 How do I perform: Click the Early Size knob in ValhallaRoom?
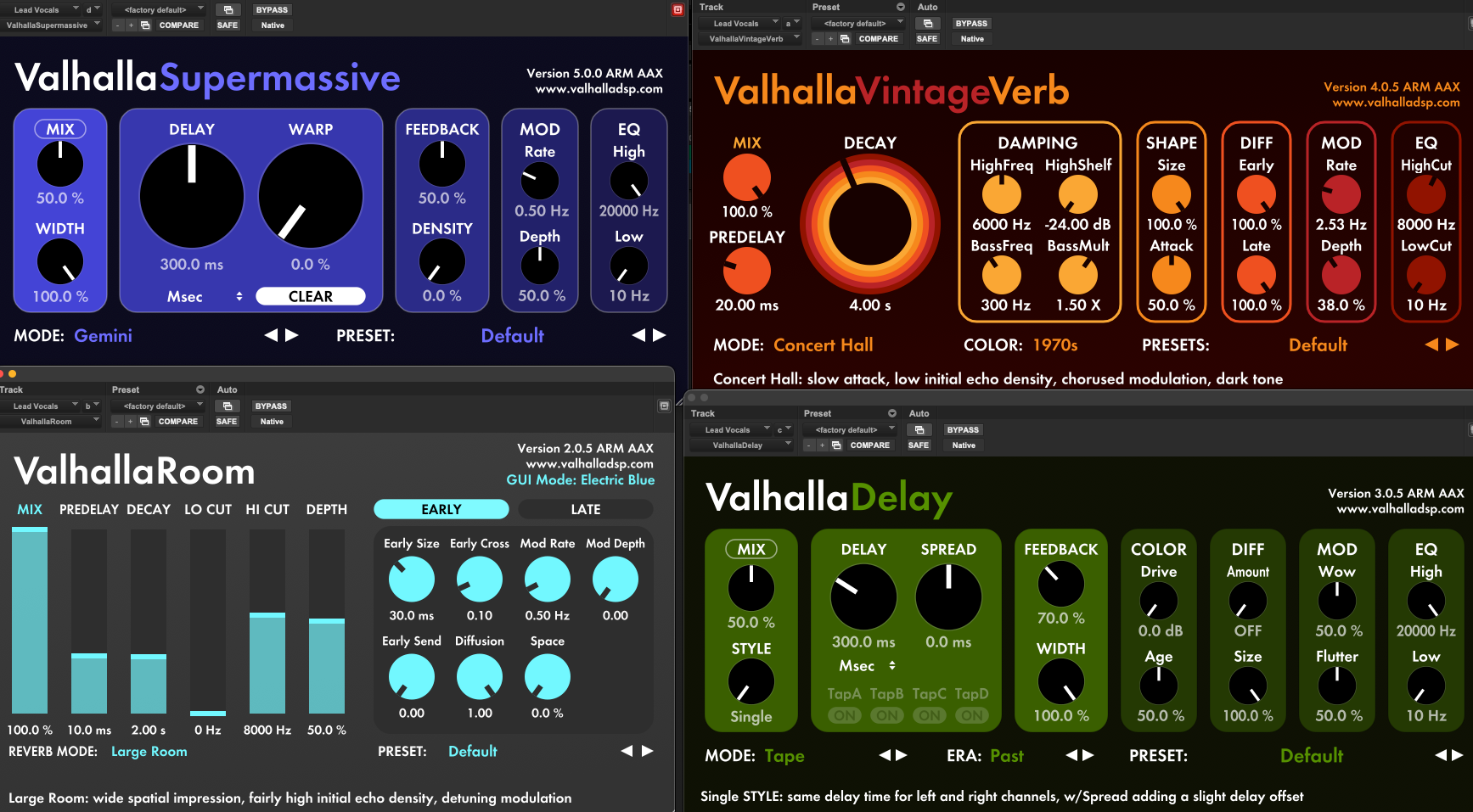click(x=412, y=580)
